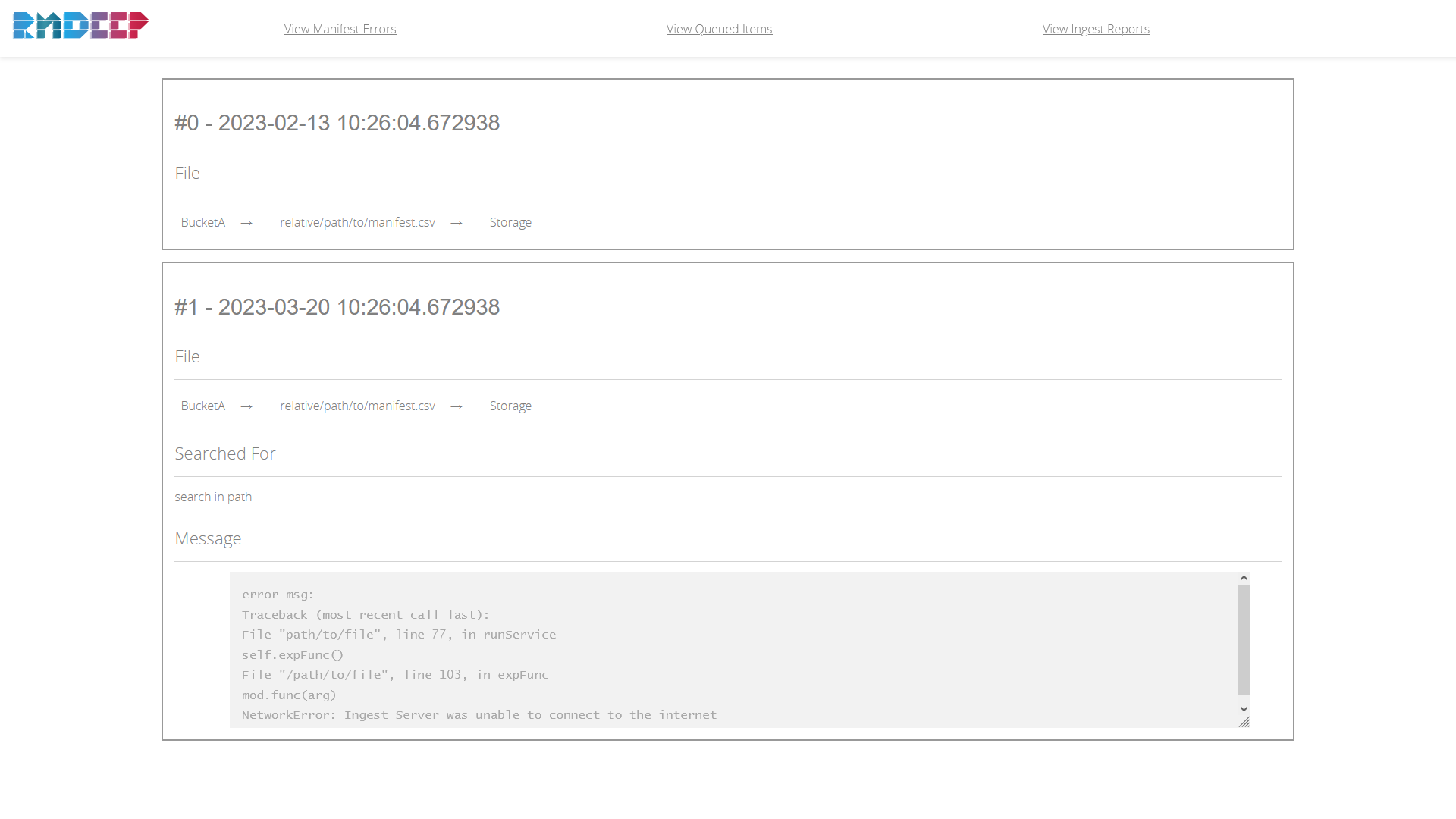
Task: Click arrow after BucketA in entry #0
Action: point(246,223)
